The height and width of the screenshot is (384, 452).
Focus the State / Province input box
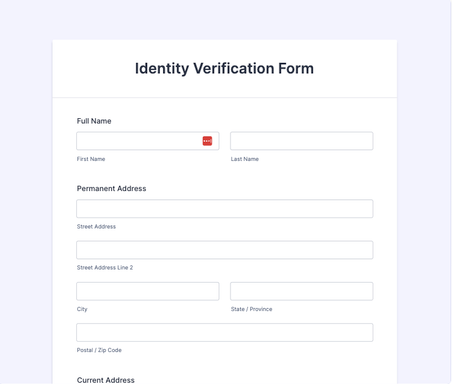click(302, 291)
